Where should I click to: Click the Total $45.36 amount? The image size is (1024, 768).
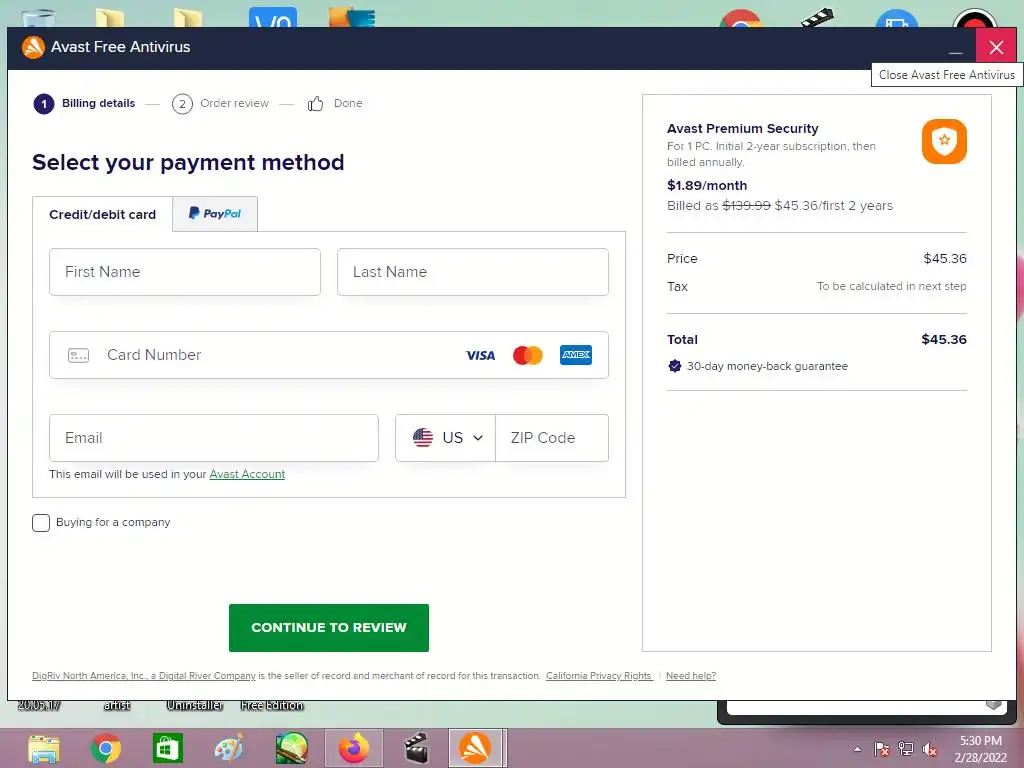point(944,340)
